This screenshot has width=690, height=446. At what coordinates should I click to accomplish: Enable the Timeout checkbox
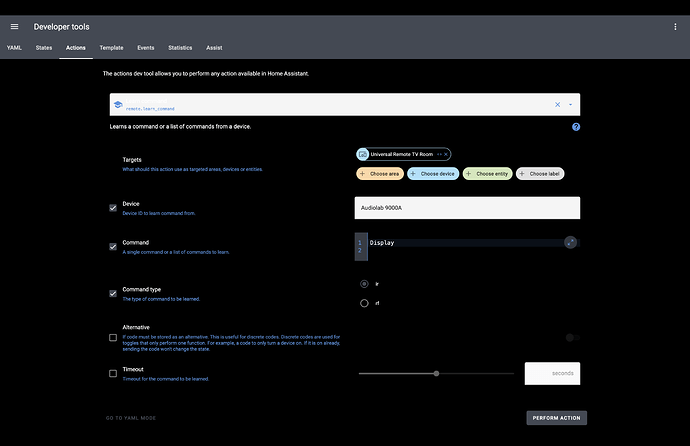[x=113, y=373]
